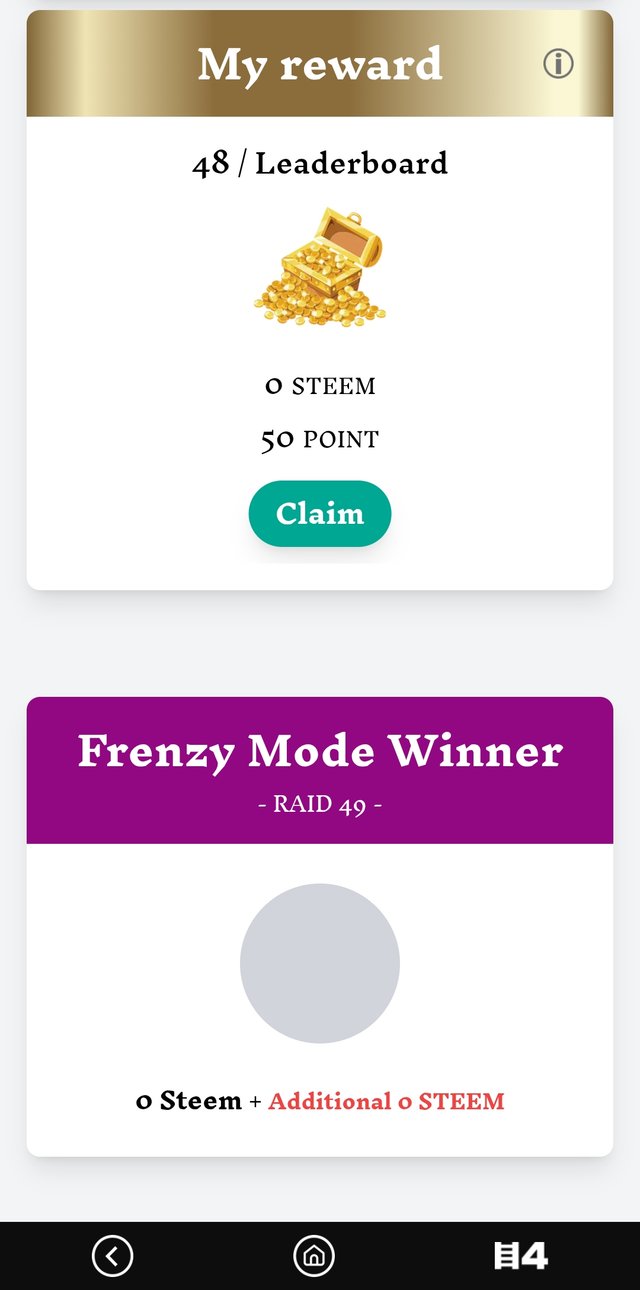Tap the back arrow icon
Screen dimensions: 640x1290
tap(112, 1256)
